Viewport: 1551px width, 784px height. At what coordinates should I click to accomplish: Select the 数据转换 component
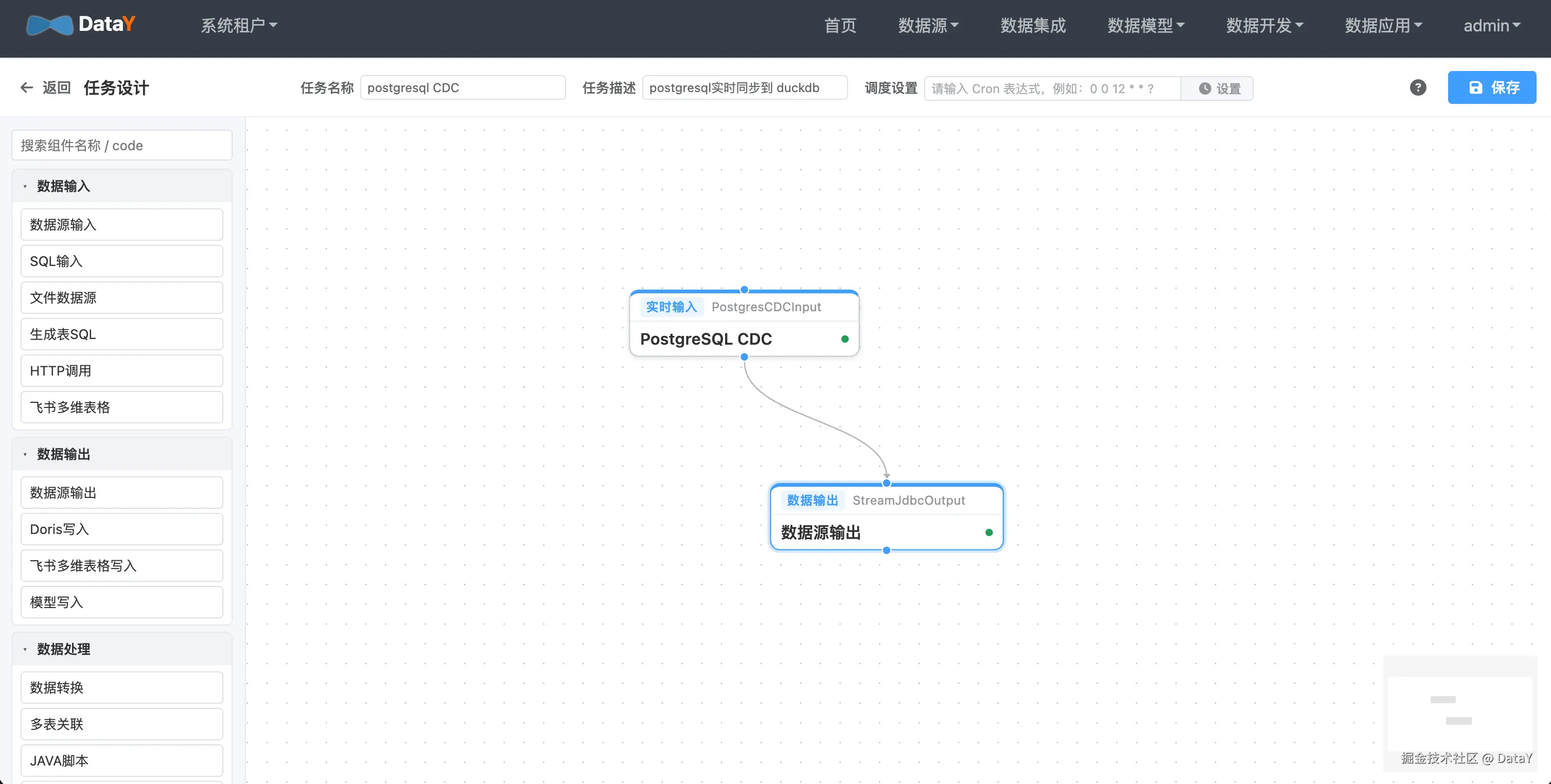tap(121, 688)
